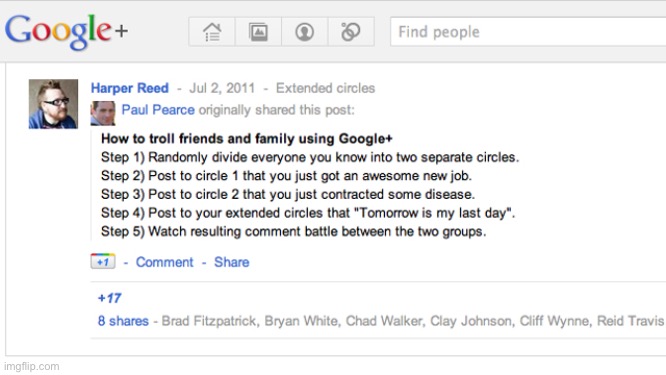Viewport: 666px width, 375px height.
Task: Click the +17 count
Action: click(110, 298)
